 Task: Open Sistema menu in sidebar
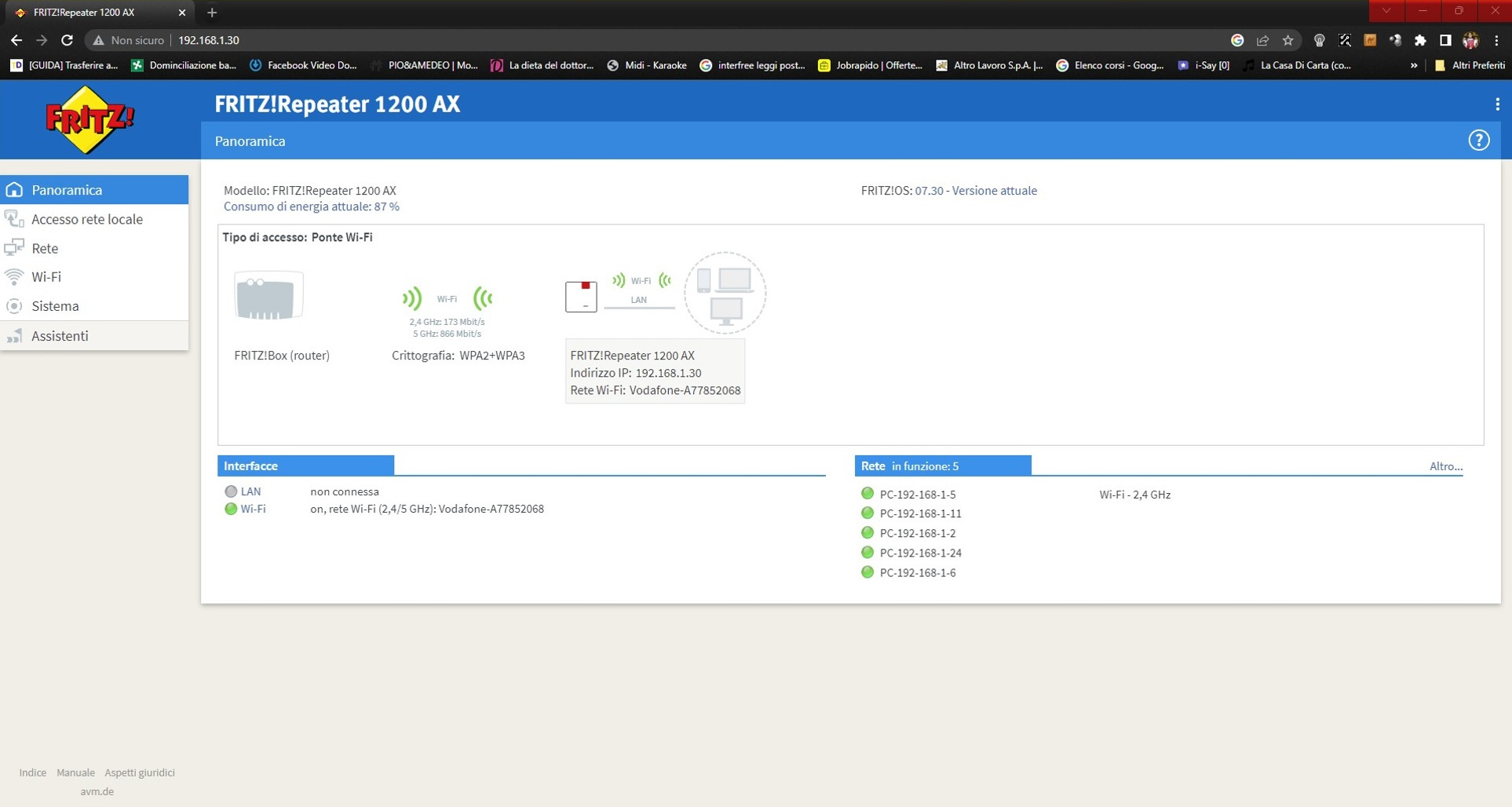(94, 306)
